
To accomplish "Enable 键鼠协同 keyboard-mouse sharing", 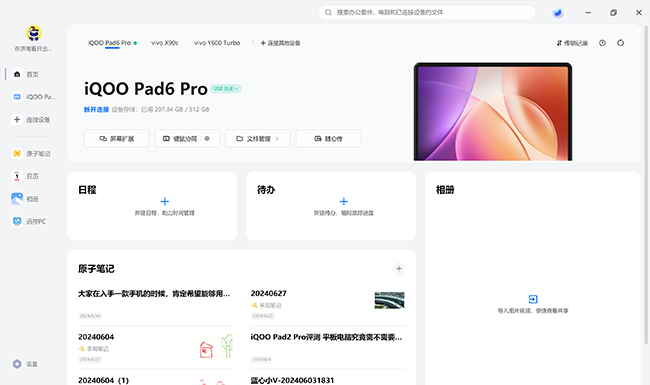I will pyautogui.click(x=187, y=138).
